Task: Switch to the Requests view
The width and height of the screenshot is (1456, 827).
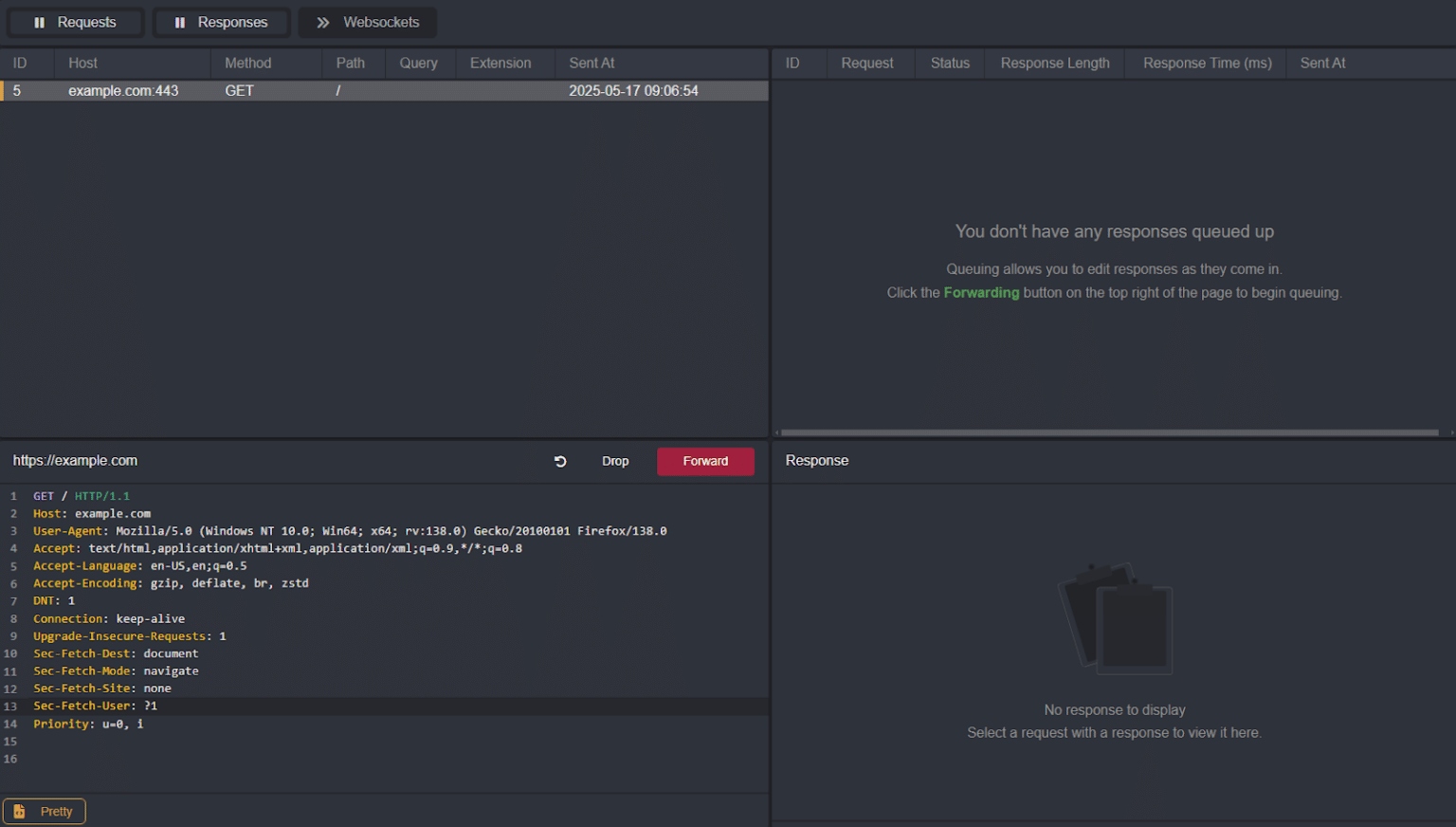Action: (75, 22)
